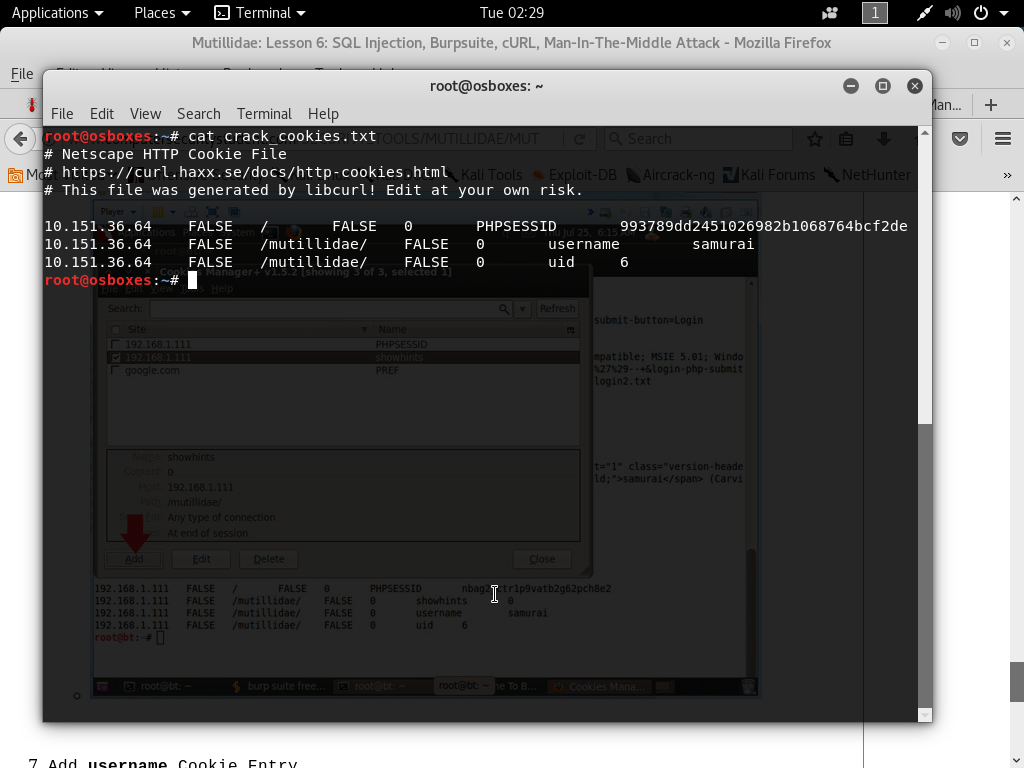Click Firefox back arrow button

coord(19,139)
